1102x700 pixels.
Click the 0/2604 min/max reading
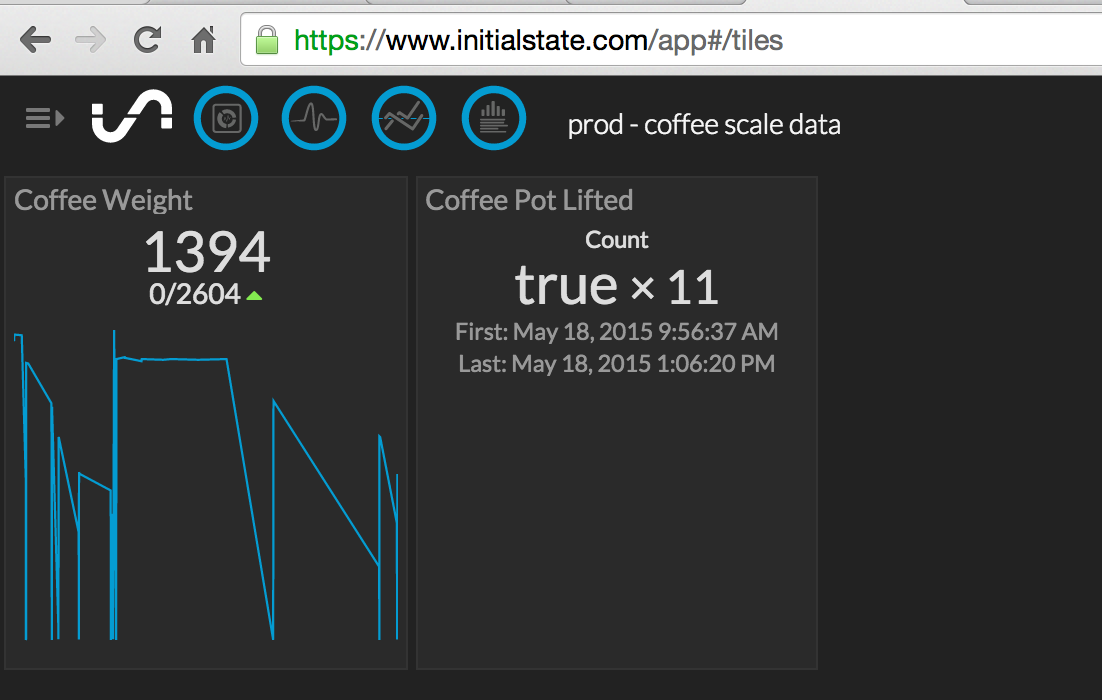pos(195,294)
